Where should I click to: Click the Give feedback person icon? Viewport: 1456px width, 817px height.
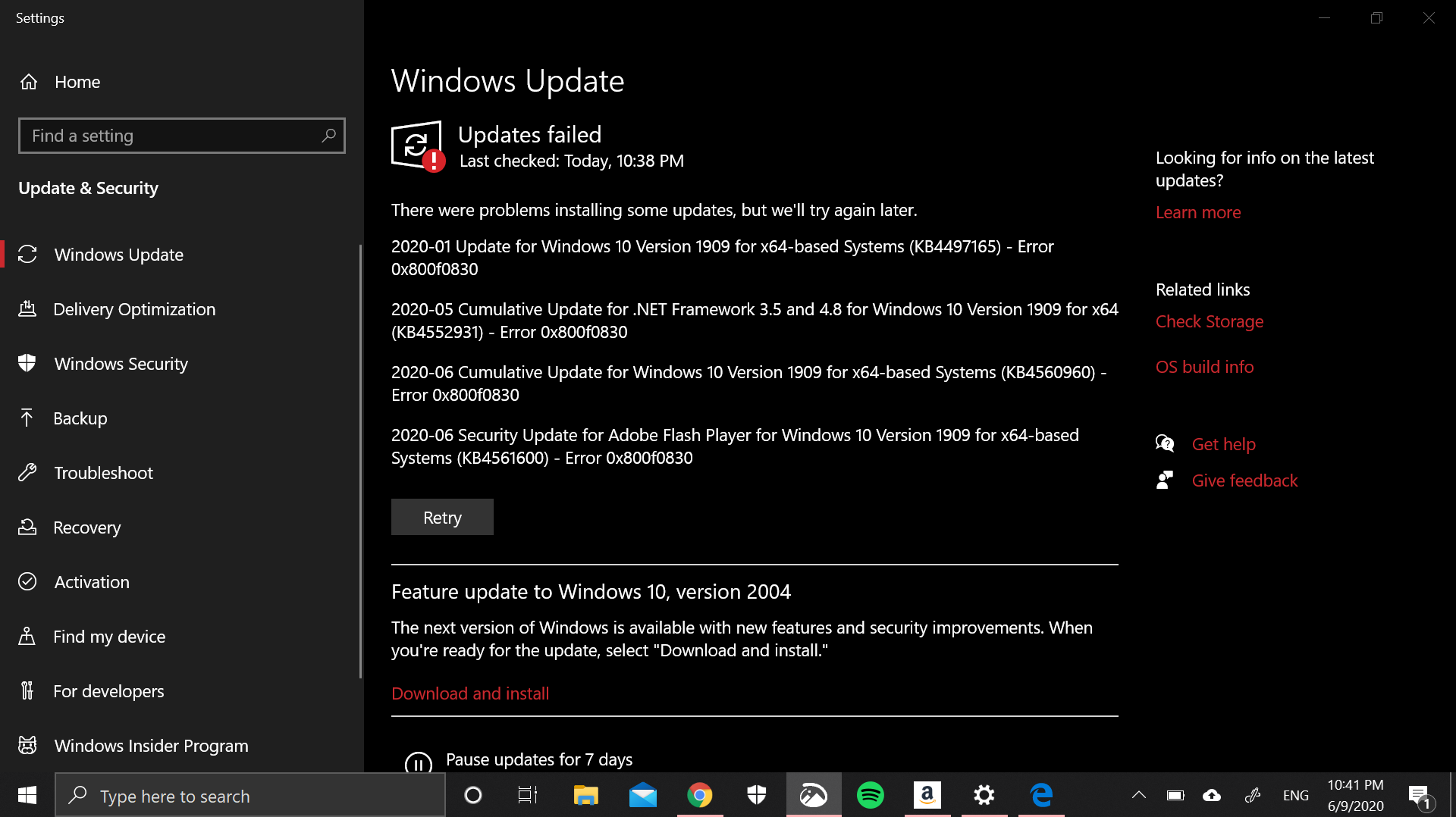1165,480
